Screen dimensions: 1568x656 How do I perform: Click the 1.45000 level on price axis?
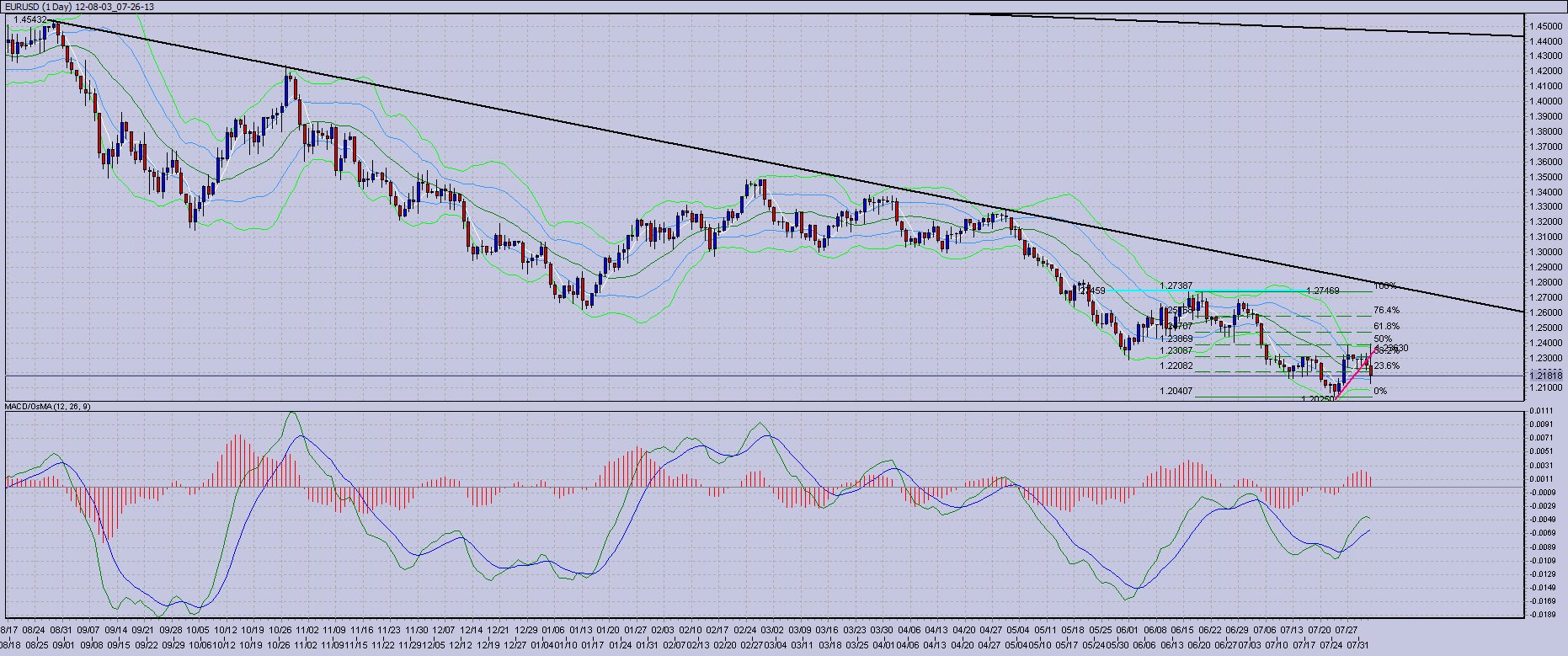pos(1546,26)
